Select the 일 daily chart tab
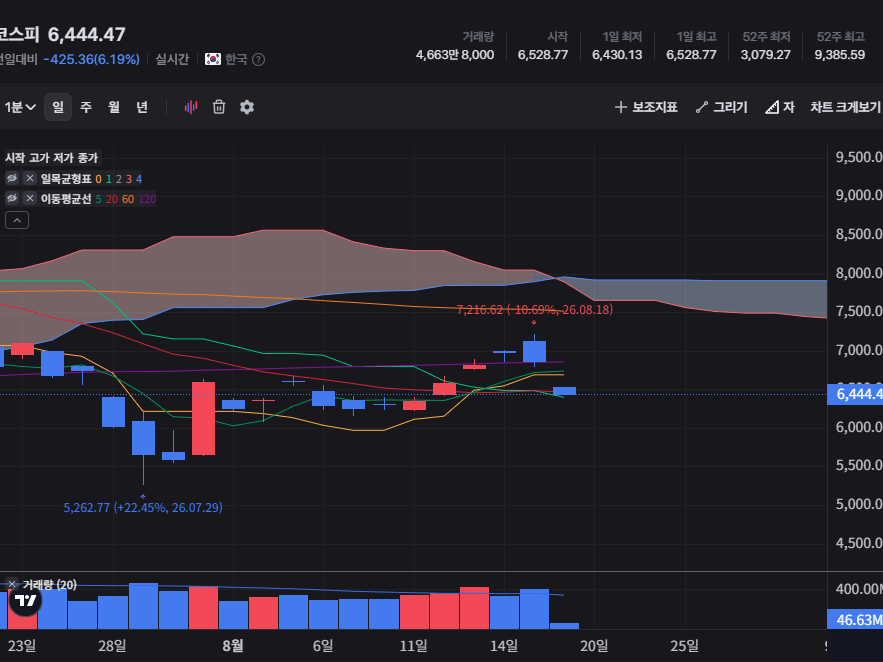 [58, 107]
